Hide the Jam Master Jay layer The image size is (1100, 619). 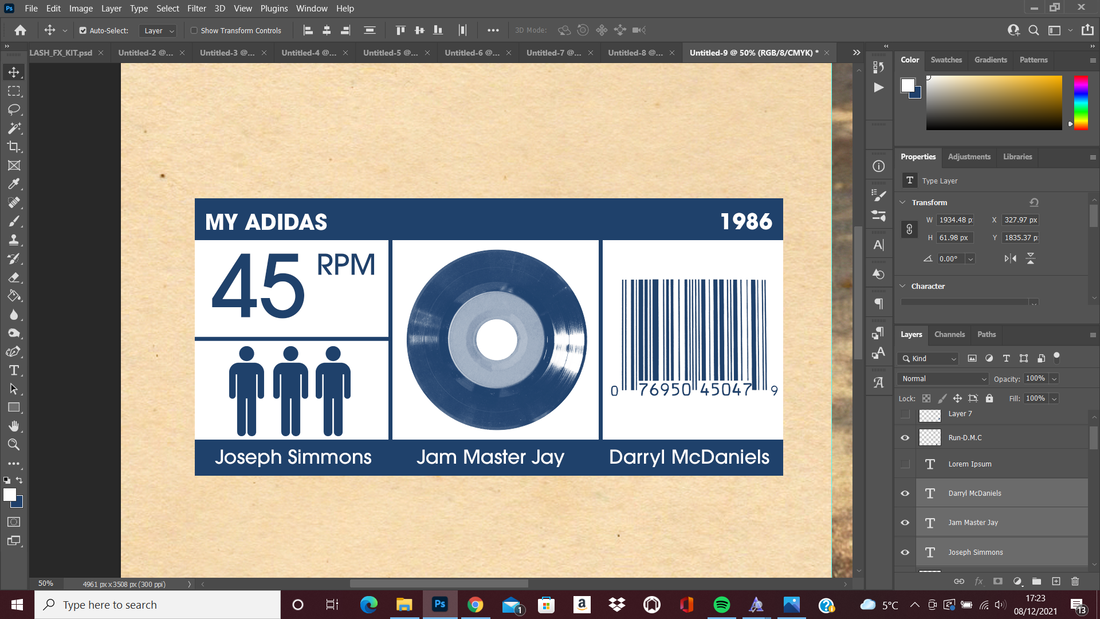pos(905,523)
